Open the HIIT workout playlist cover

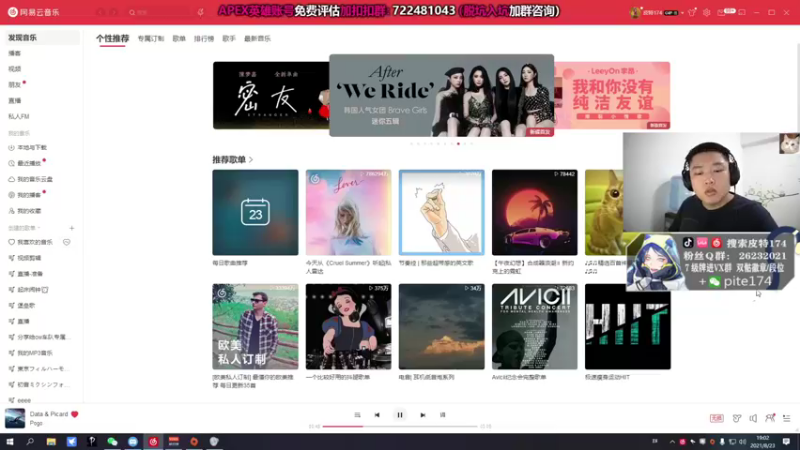click(x=628, y=327)
